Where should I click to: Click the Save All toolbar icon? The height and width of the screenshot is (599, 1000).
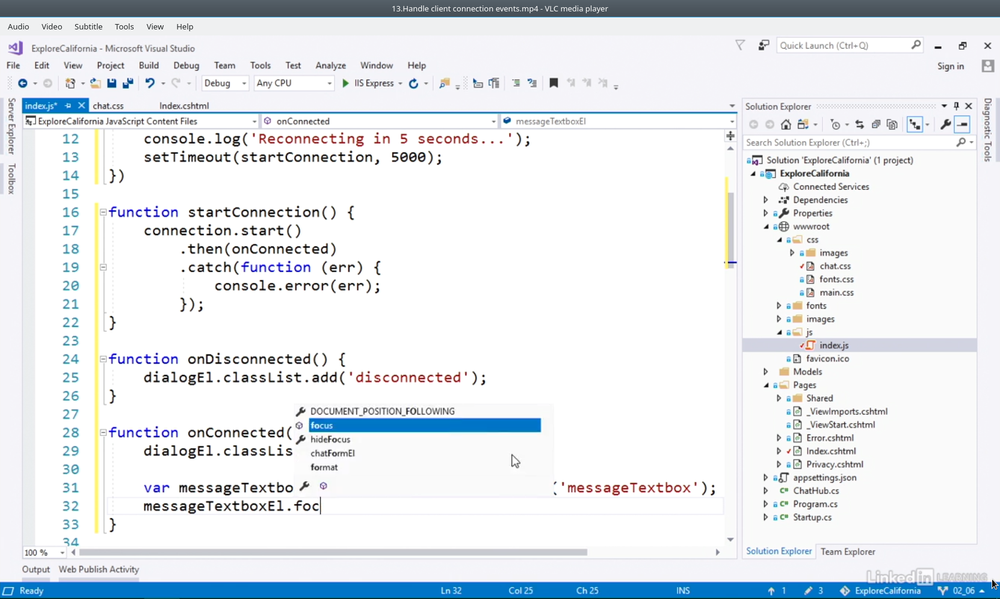pyautogui.click(x=126, y=84)
